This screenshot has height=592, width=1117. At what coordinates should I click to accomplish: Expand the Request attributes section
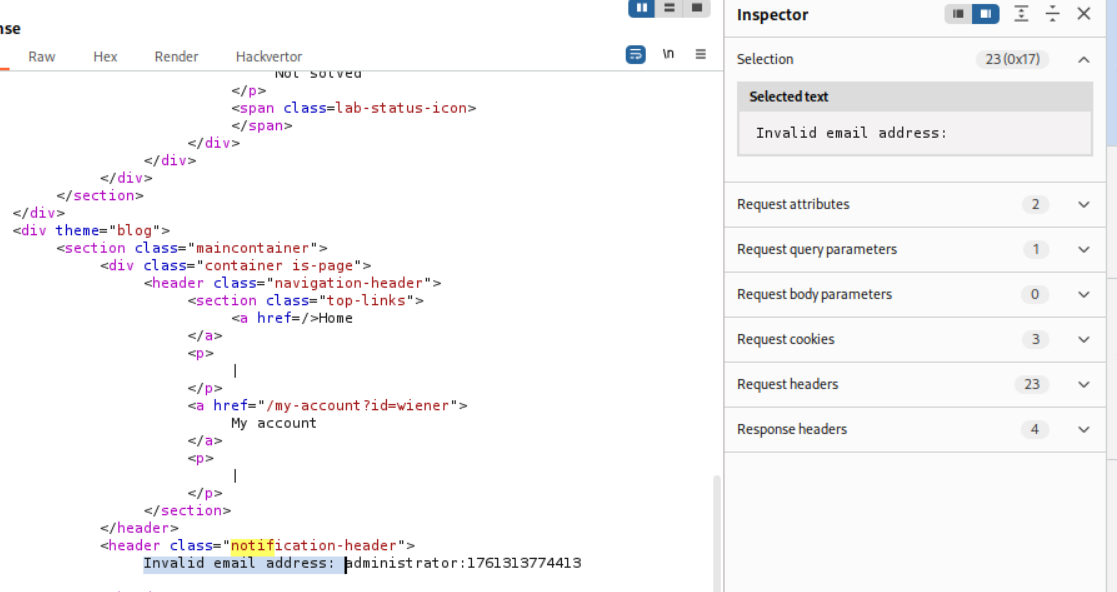tap(1084, 204)
